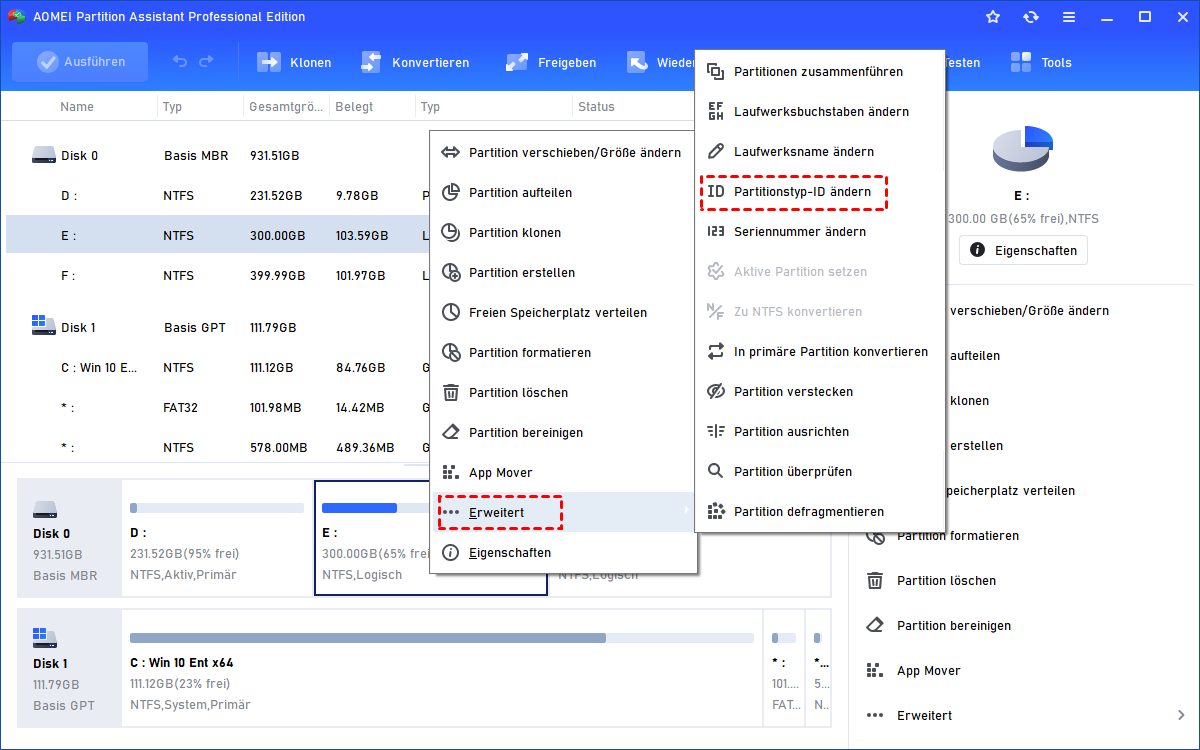Choose Partition löschen in context menu
Screen dimensions: 1200x750
(562, 392)
